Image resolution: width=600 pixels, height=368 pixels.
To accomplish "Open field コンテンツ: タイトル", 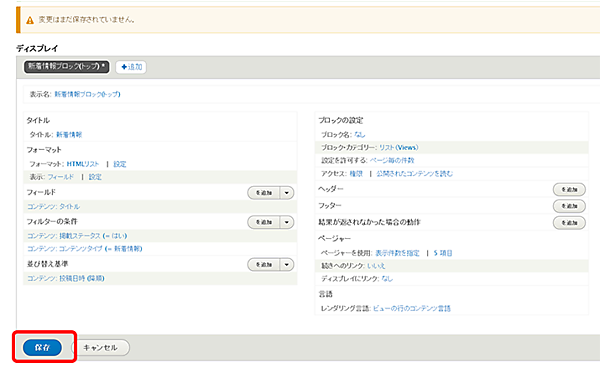I will click(54, 207).
